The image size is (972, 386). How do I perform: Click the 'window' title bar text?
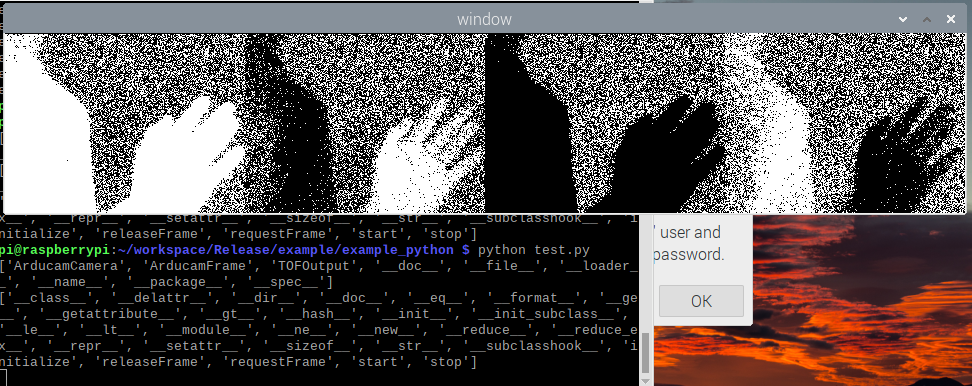click(484, 19)
